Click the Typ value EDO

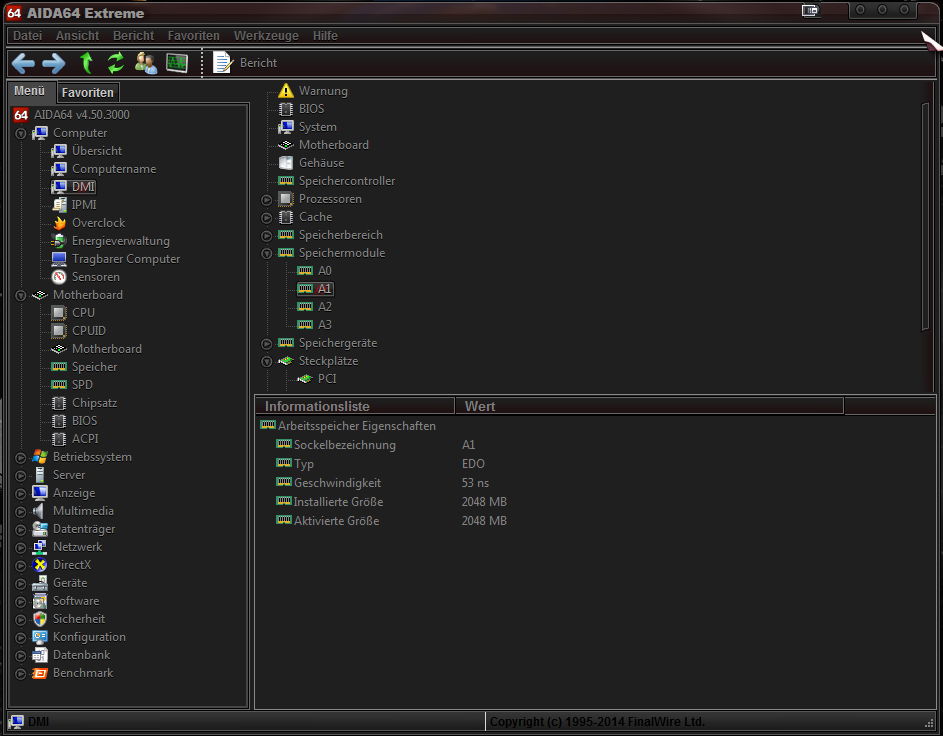(473, 464)
